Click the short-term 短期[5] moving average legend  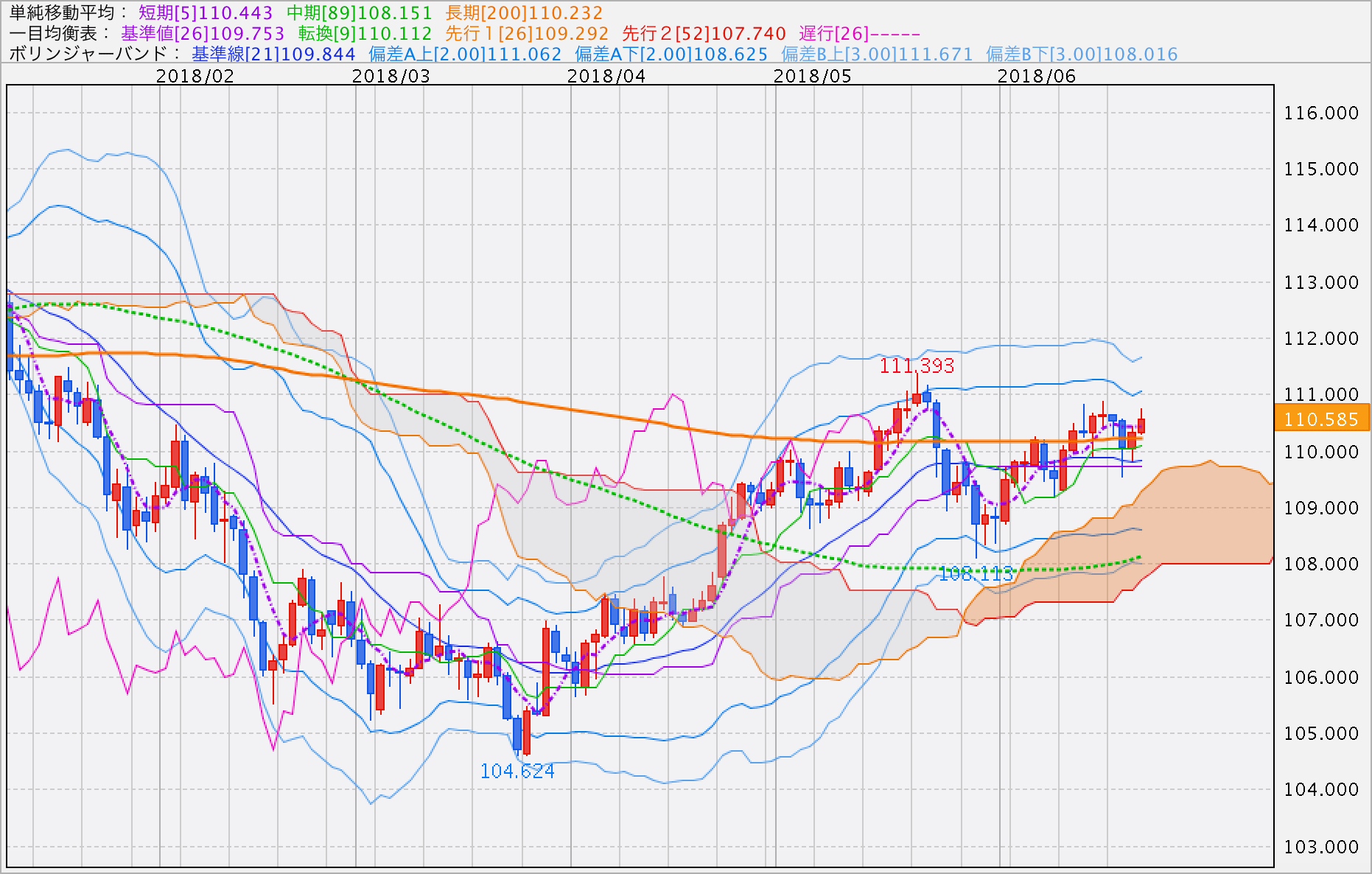206,13
